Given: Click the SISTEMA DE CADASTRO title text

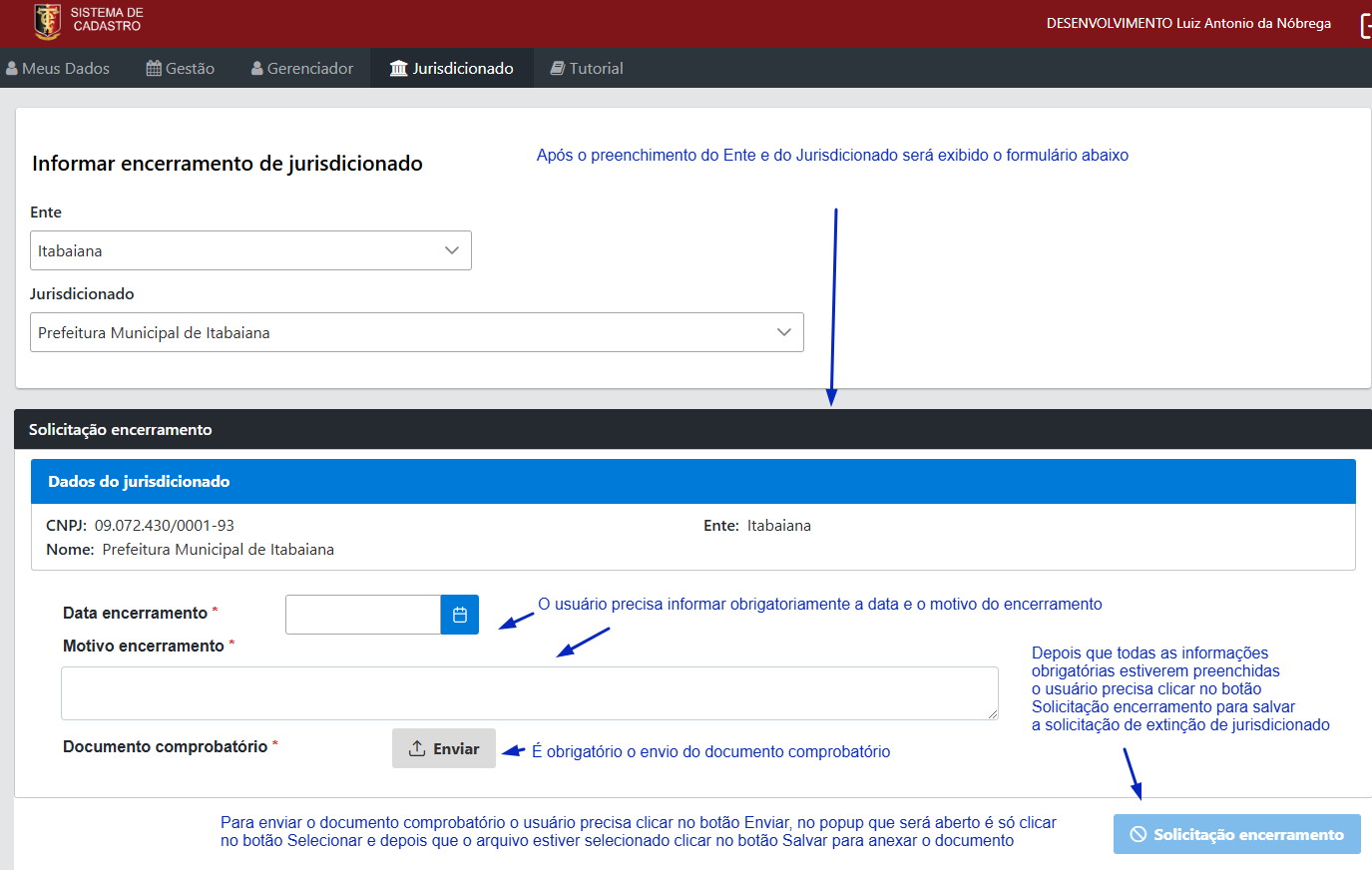Looking at the screenshot, I should pyautogui.click(x=107, y=19).
